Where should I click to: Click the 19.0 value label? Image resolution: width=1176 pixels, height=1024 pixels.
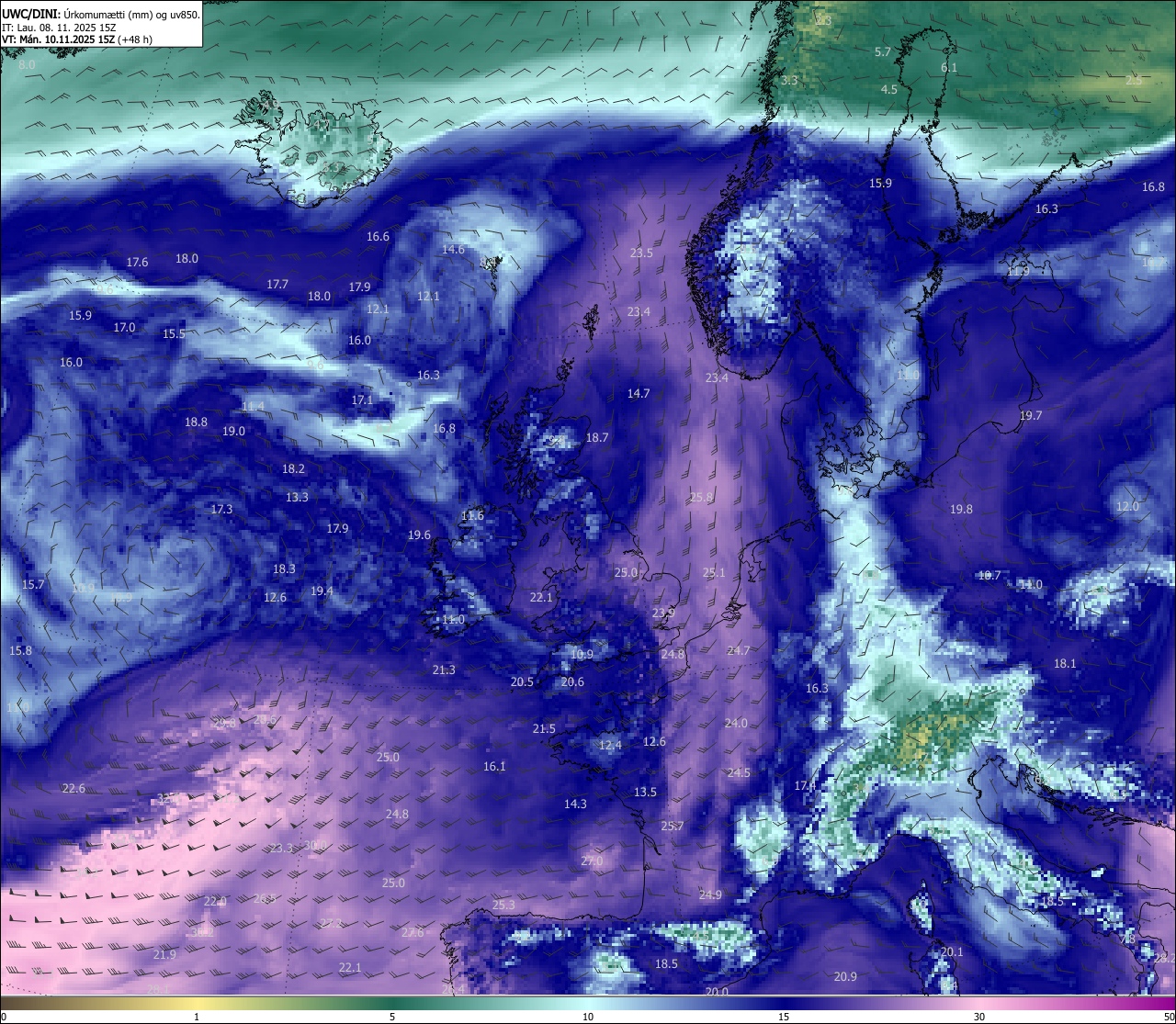pos(233,431)
